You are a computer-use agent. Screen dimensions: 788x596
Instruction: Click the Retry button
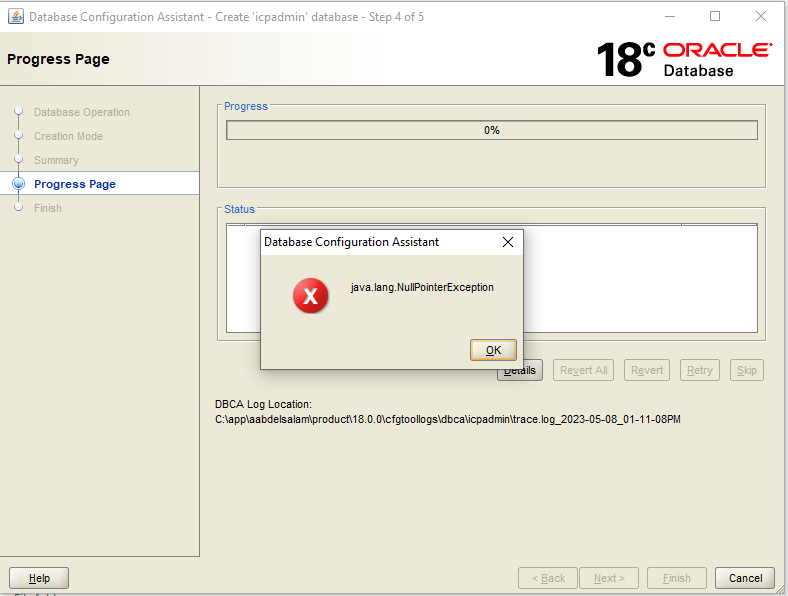coord(700,370)
